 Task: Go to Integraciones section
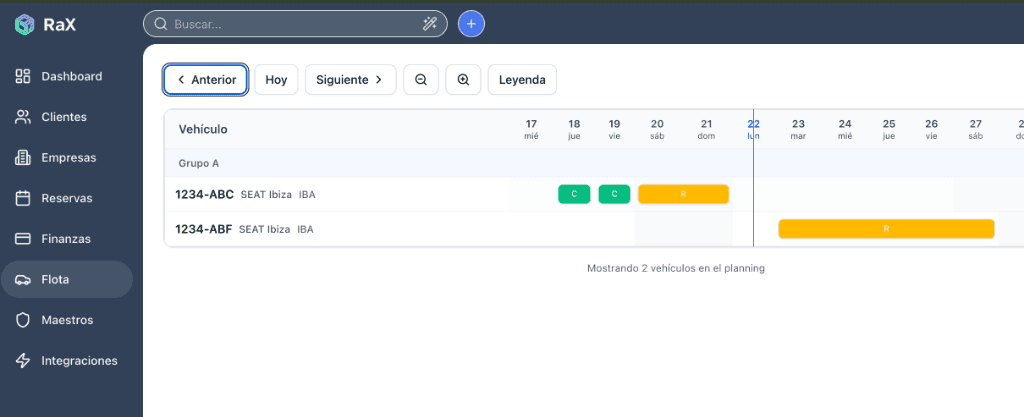pos(79,361)
